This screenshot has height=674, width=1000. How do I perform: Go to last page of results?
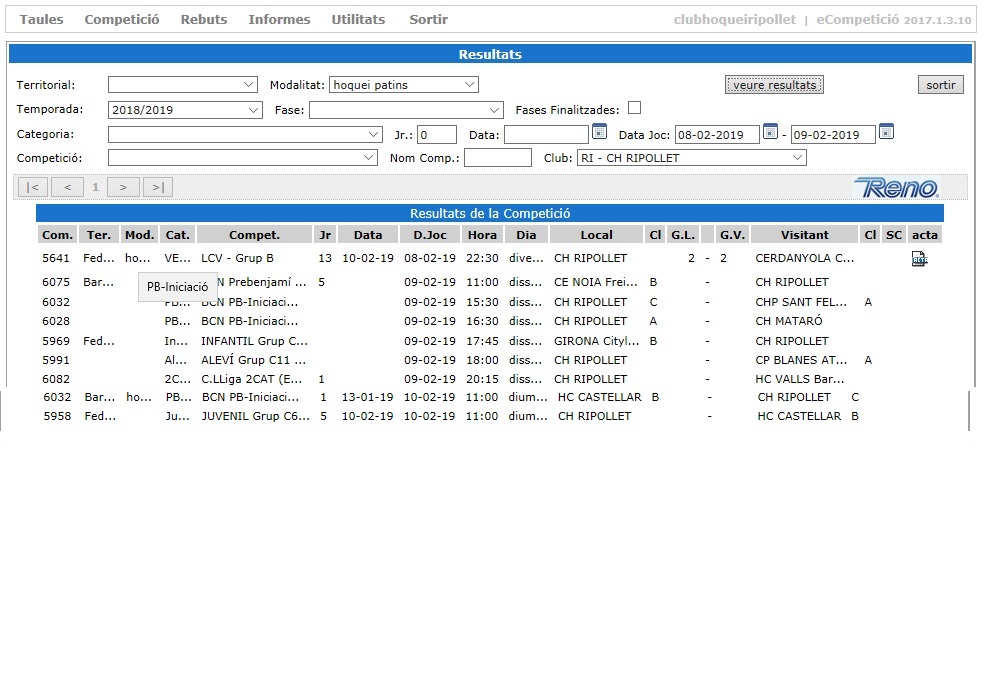158,187
